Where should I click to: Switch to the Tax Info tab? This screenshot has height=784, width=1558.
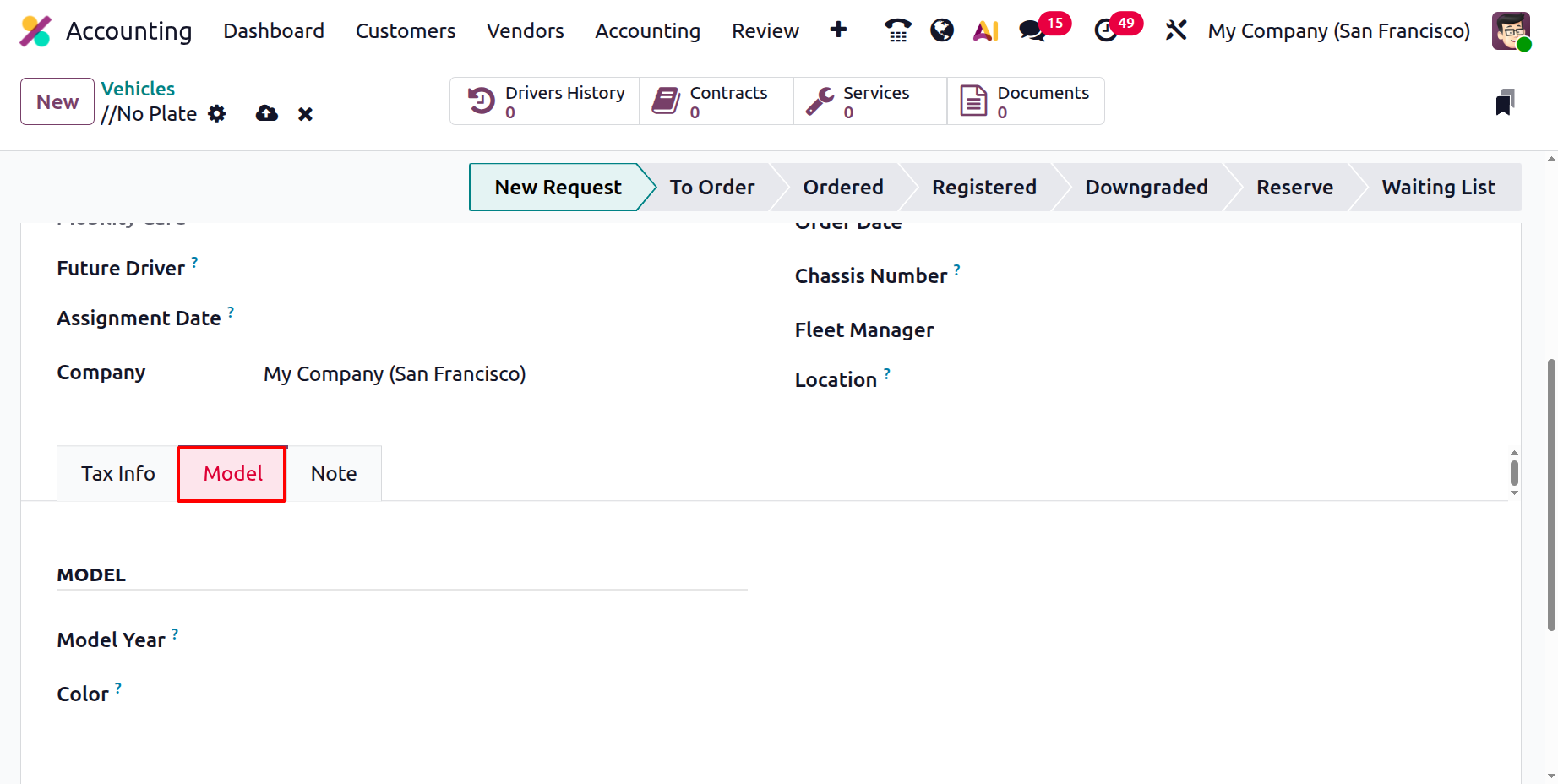point(118,474)
